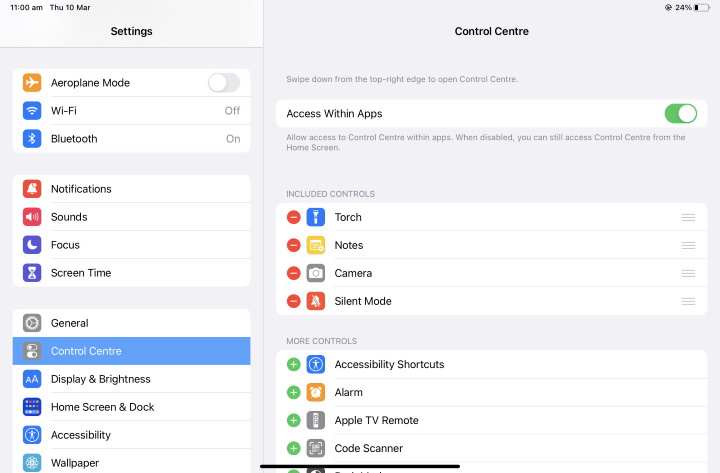
Task: Remove Camera using its red minus button
Action: [x=293, y=273]
